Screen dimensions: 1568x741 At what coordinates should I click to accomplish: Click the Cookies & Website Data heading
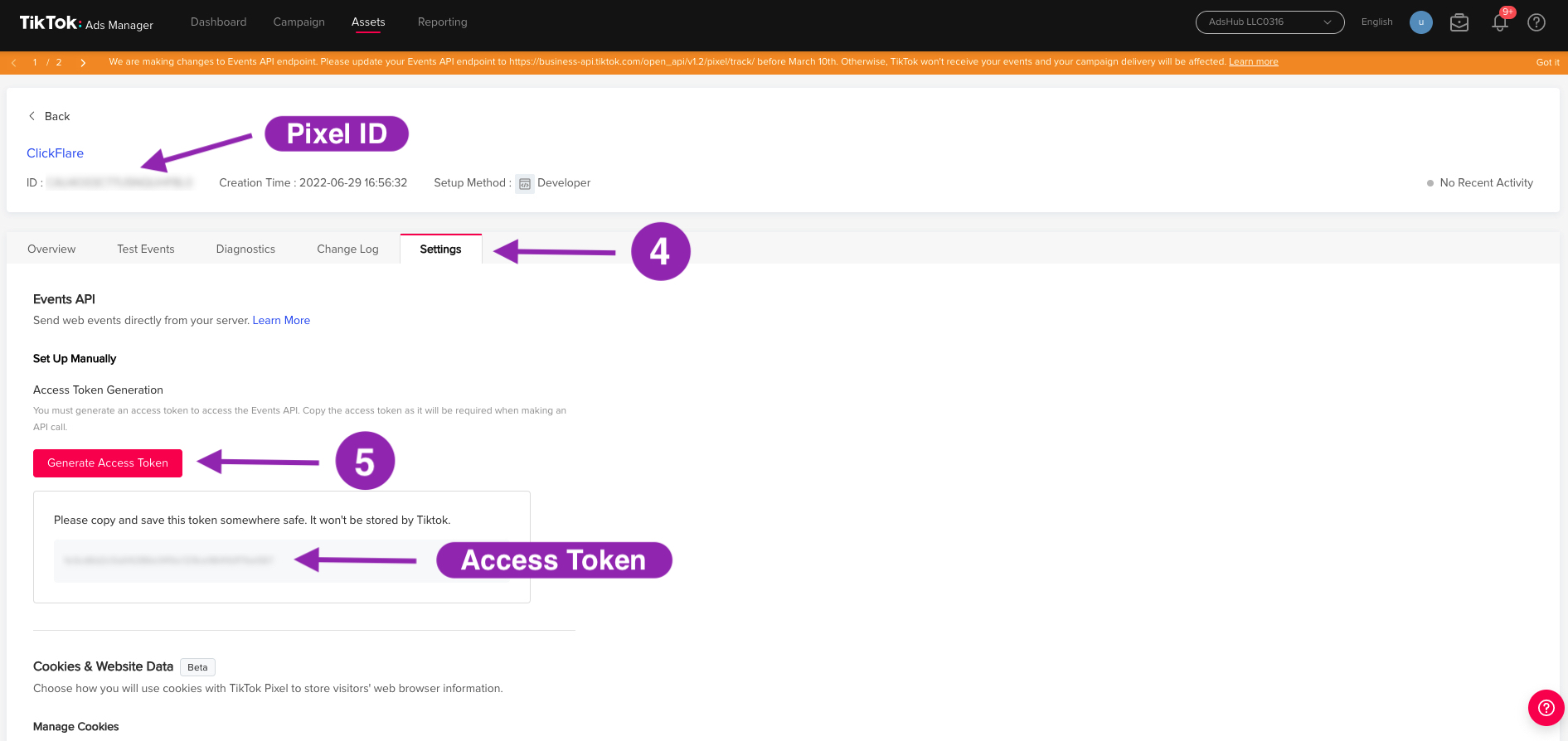[103, 666]
